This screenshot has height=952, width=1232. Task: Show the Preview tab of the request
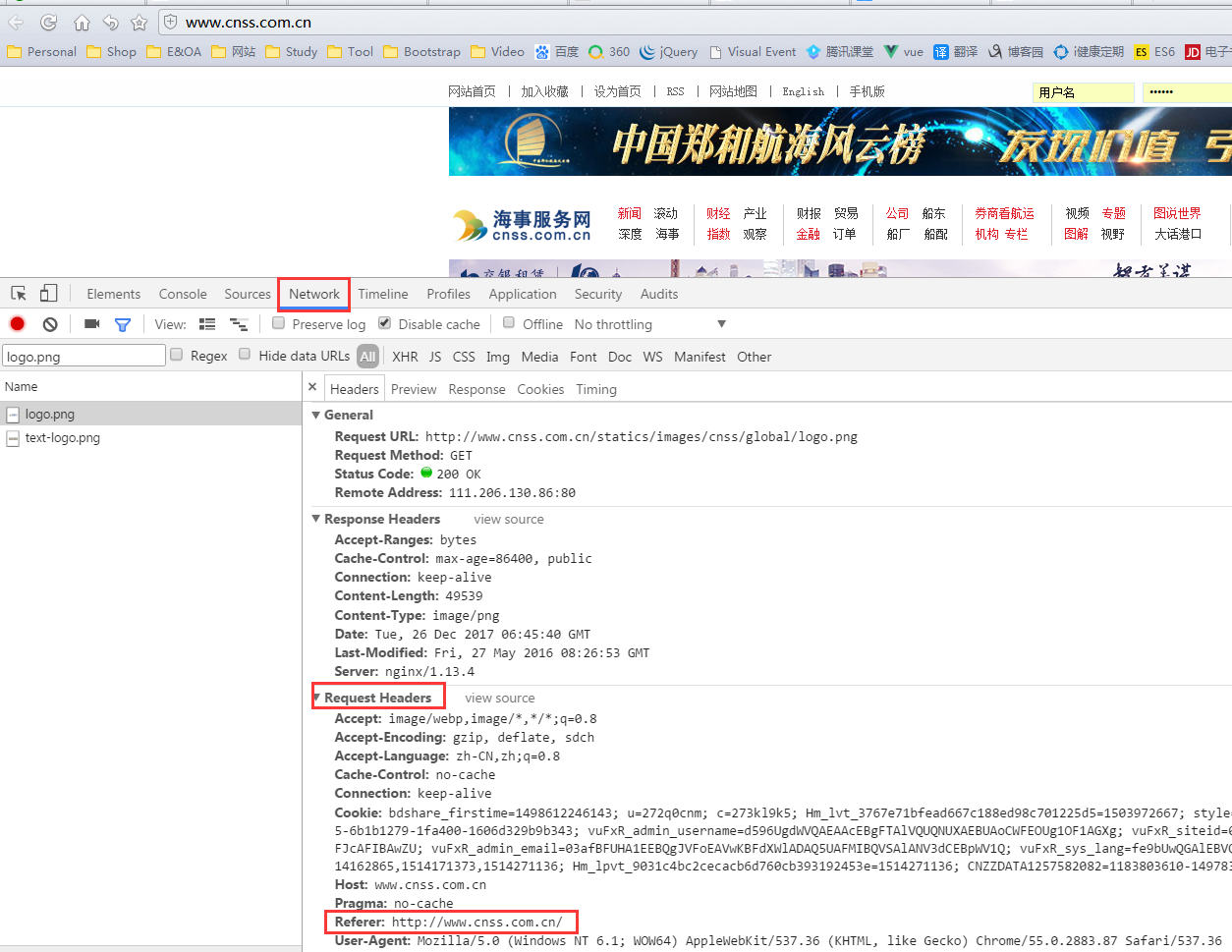(x=414, y=389)
